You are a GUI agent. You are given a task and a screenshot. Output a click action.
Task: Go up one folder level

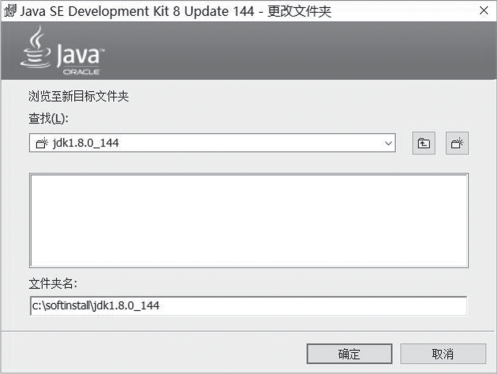424,143
